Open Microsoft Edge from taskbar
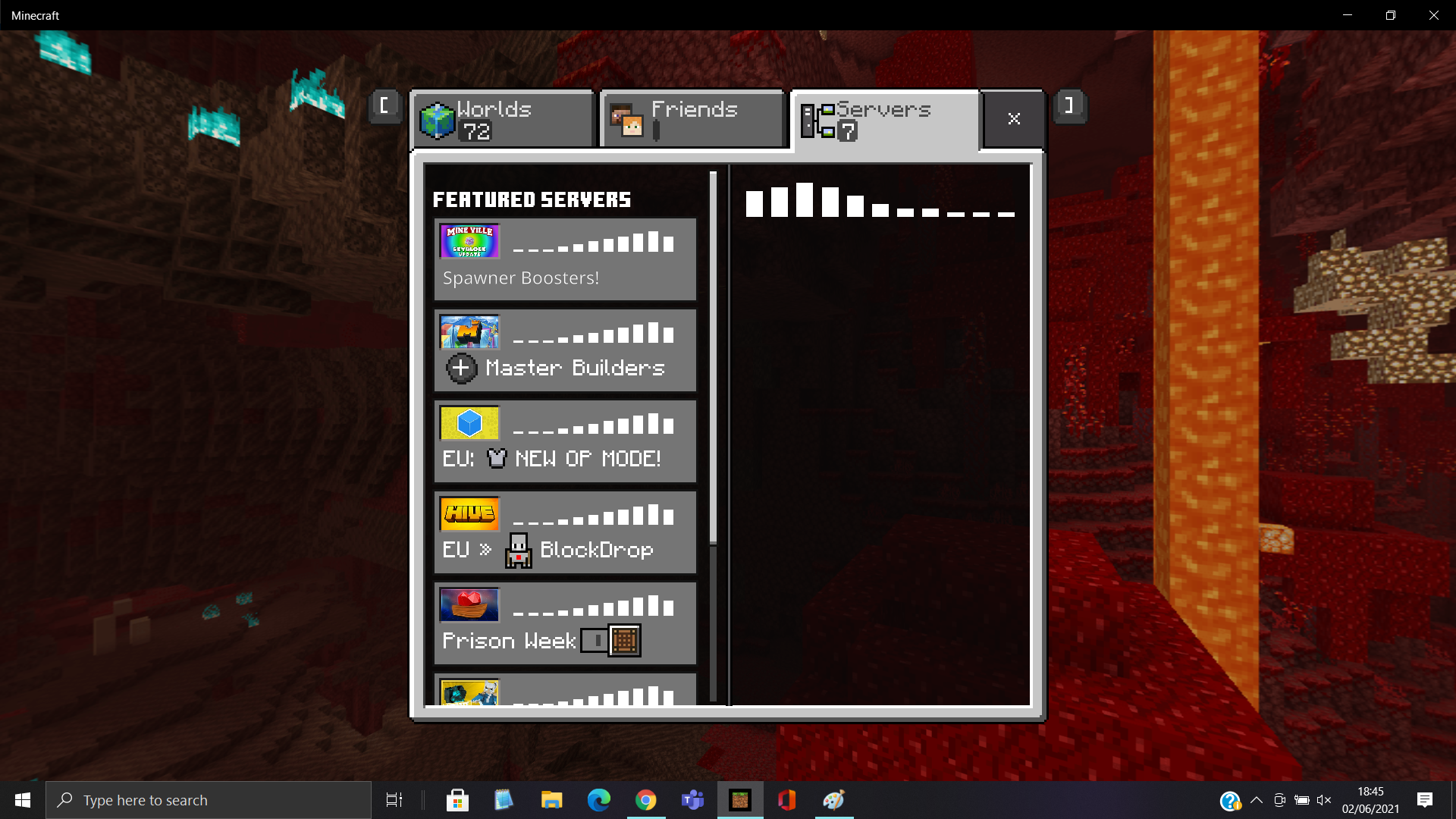This screenshot has width=1456, height=819. (x=598, y=800)
